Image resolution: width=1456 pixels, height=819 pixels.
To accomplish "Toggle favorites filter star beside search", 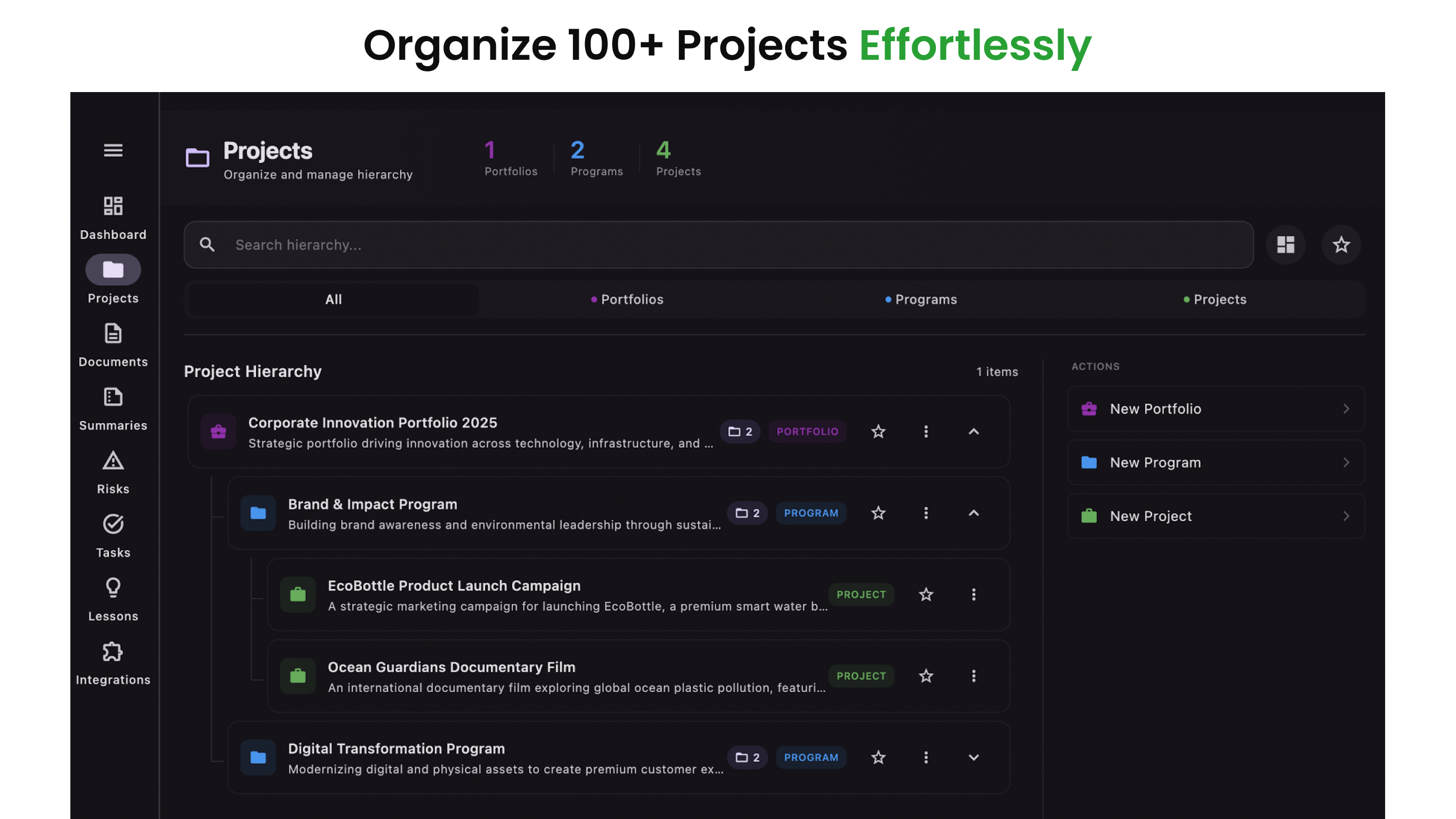I will pos(1341,245).
